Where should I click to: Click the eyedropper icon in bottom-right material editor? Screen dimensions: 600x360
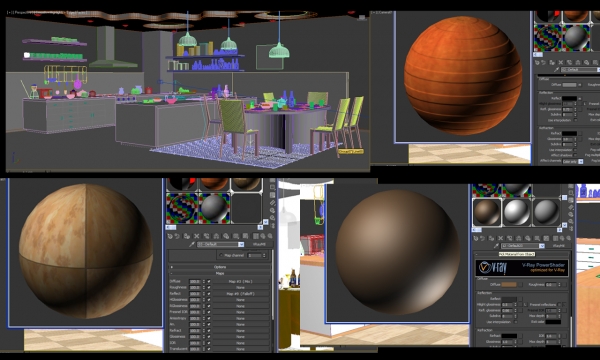click(496, 246)
